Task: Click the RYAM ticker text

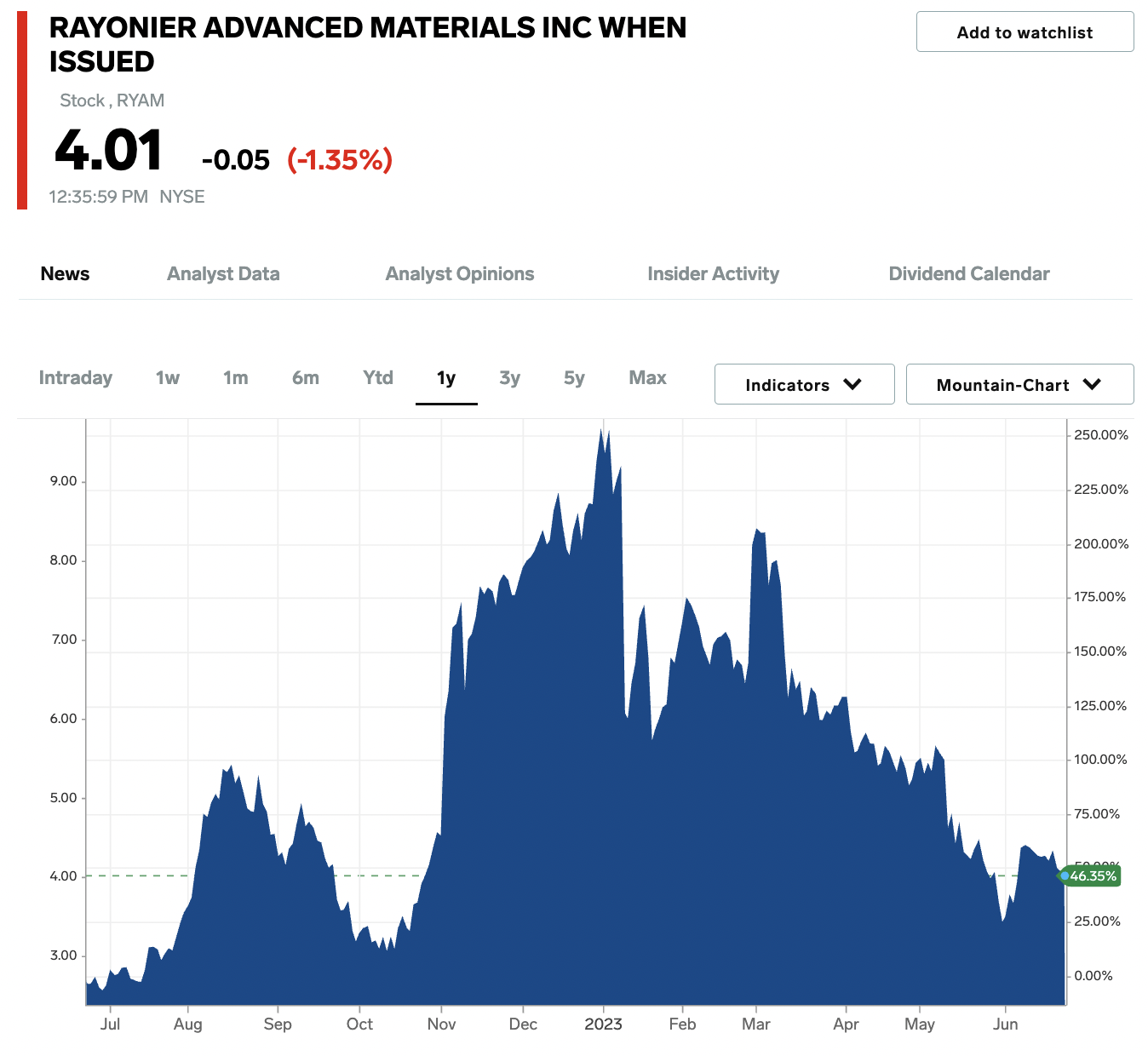Action: pyautogui.click(x=141, y=100)
